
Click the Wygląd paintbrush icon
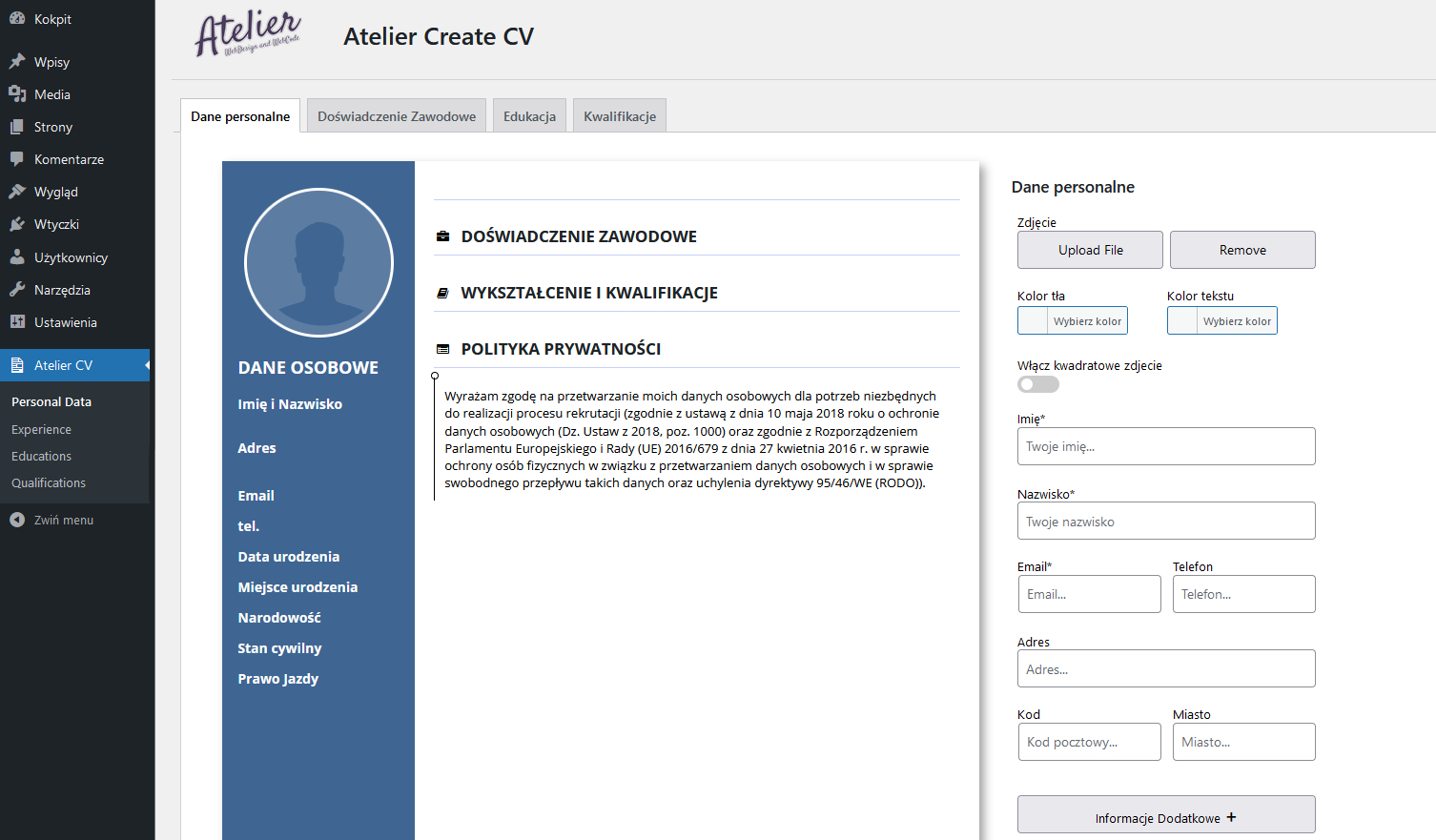click(x=17, y=192)
